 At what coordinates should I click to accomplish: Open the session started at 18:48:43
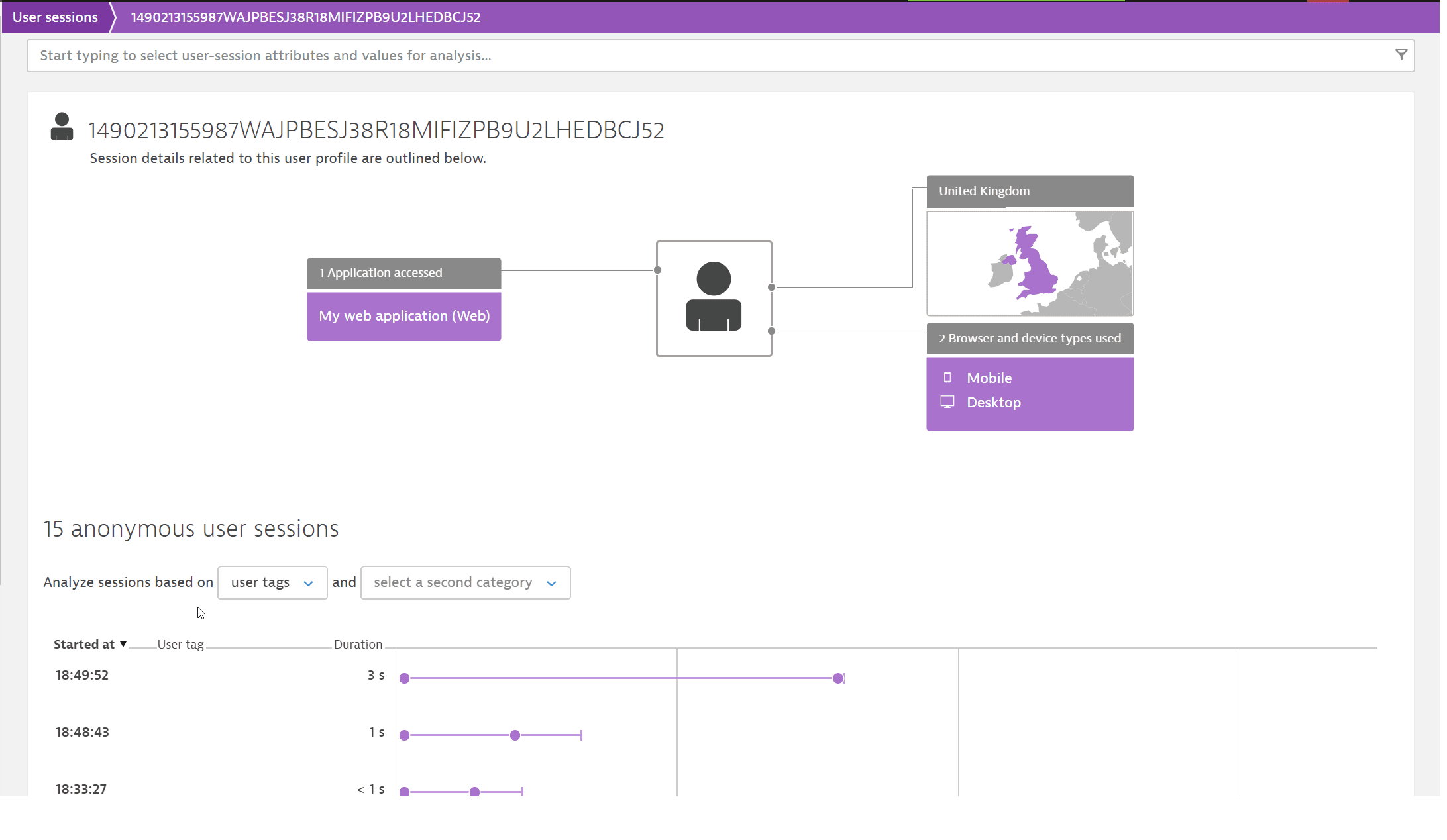82,732
